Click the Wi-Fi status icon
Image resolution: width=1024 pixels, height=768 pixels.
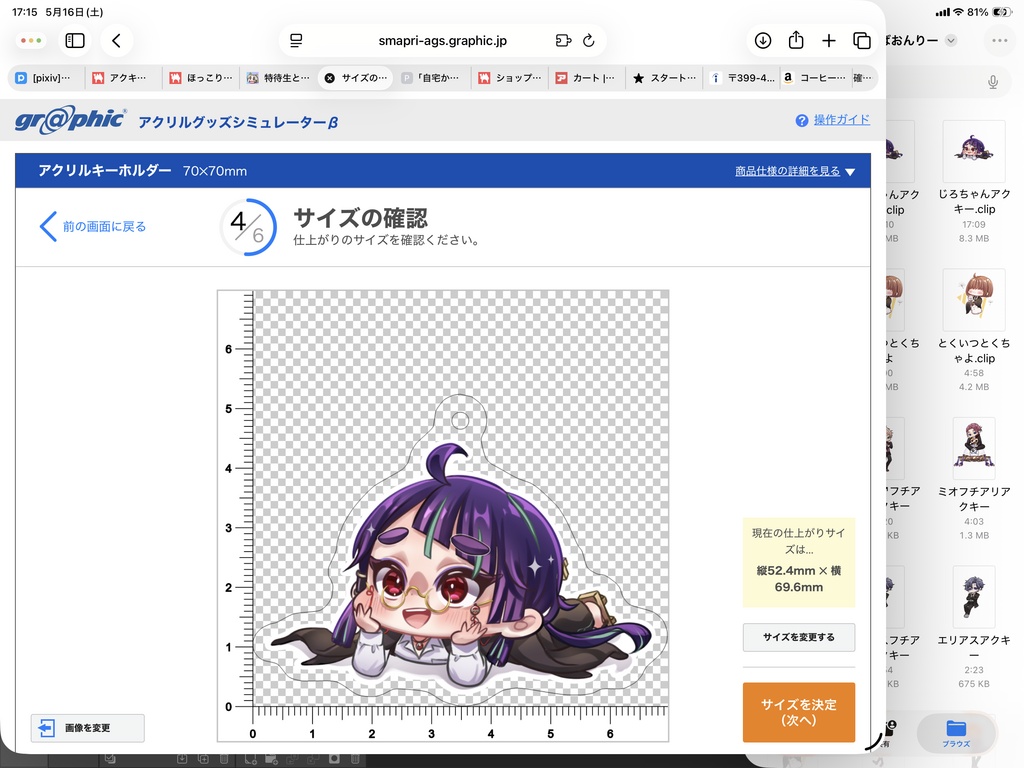point(959,12)
